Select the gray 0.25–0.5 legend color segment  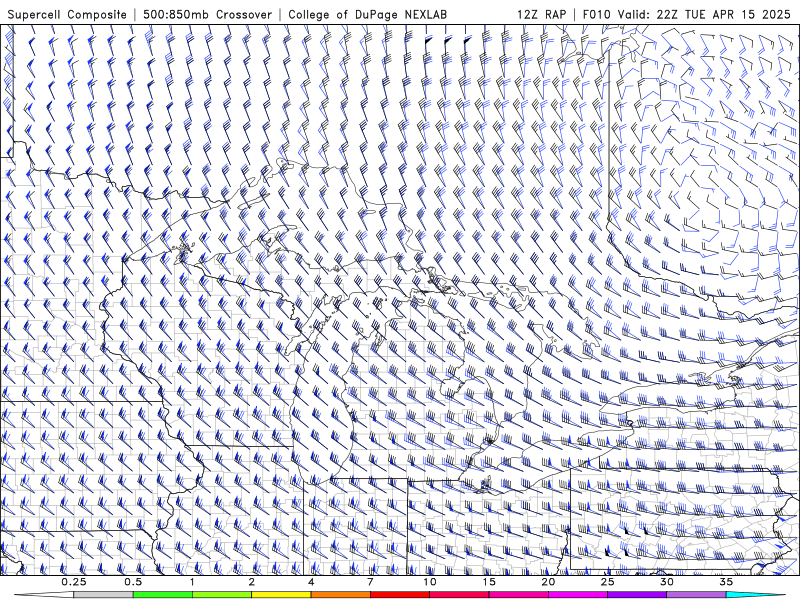(x=103, y=595)
